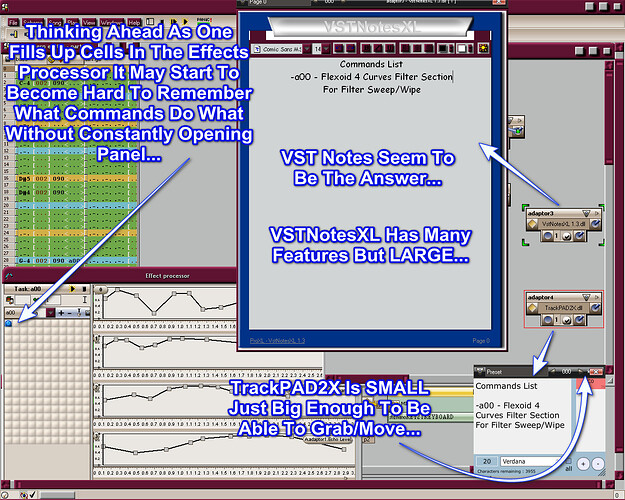Click the font size 20 field in TrackPAD2X
This screenshot has height=500, width=625.
pos(487,461)
